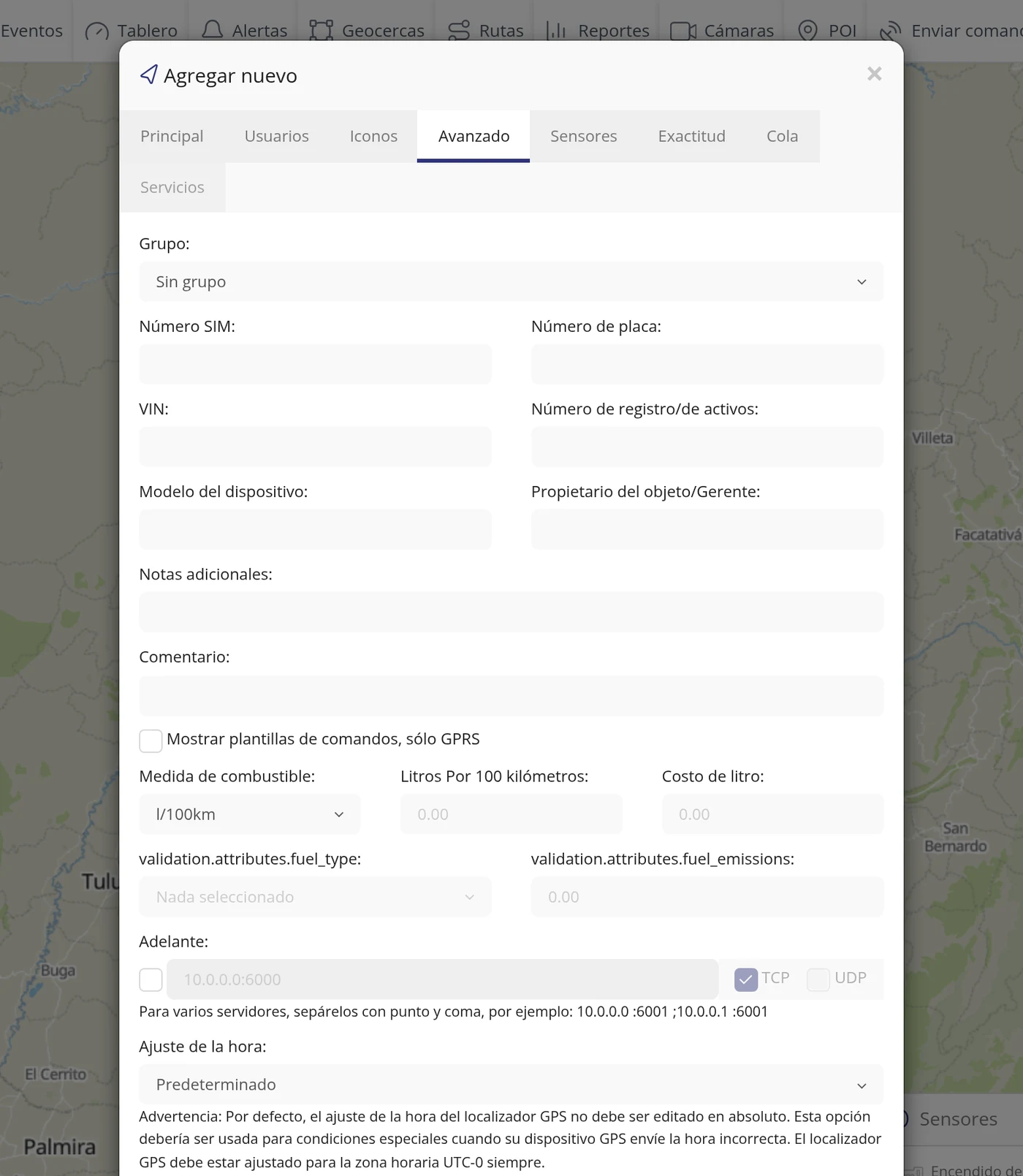Click the Modelo del dispositivo field
This screenshot has width=1023, height=1176.
tap(315, 529)
